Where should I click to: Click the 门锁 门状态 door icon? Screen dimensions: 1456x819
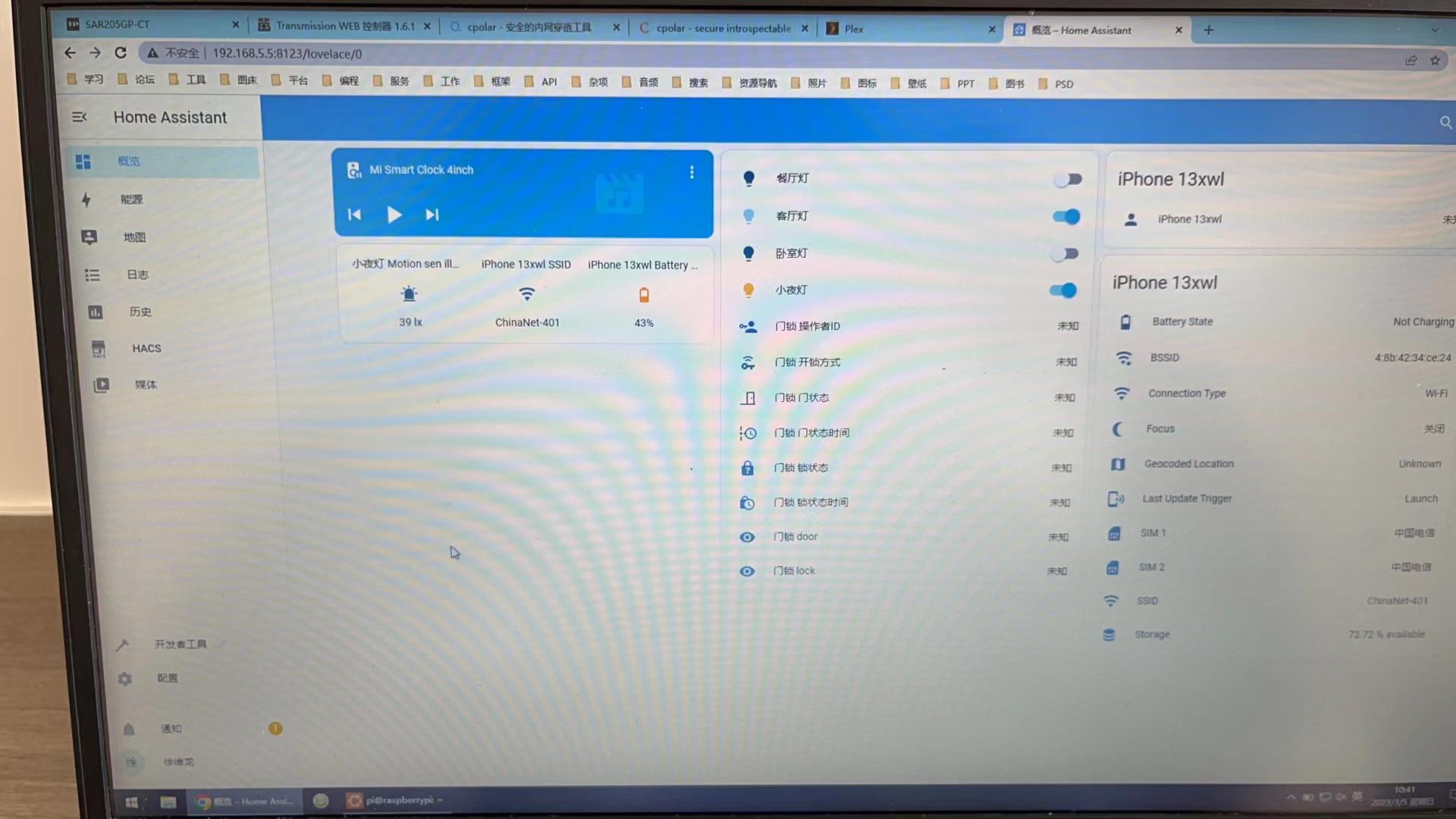[748, 398]
